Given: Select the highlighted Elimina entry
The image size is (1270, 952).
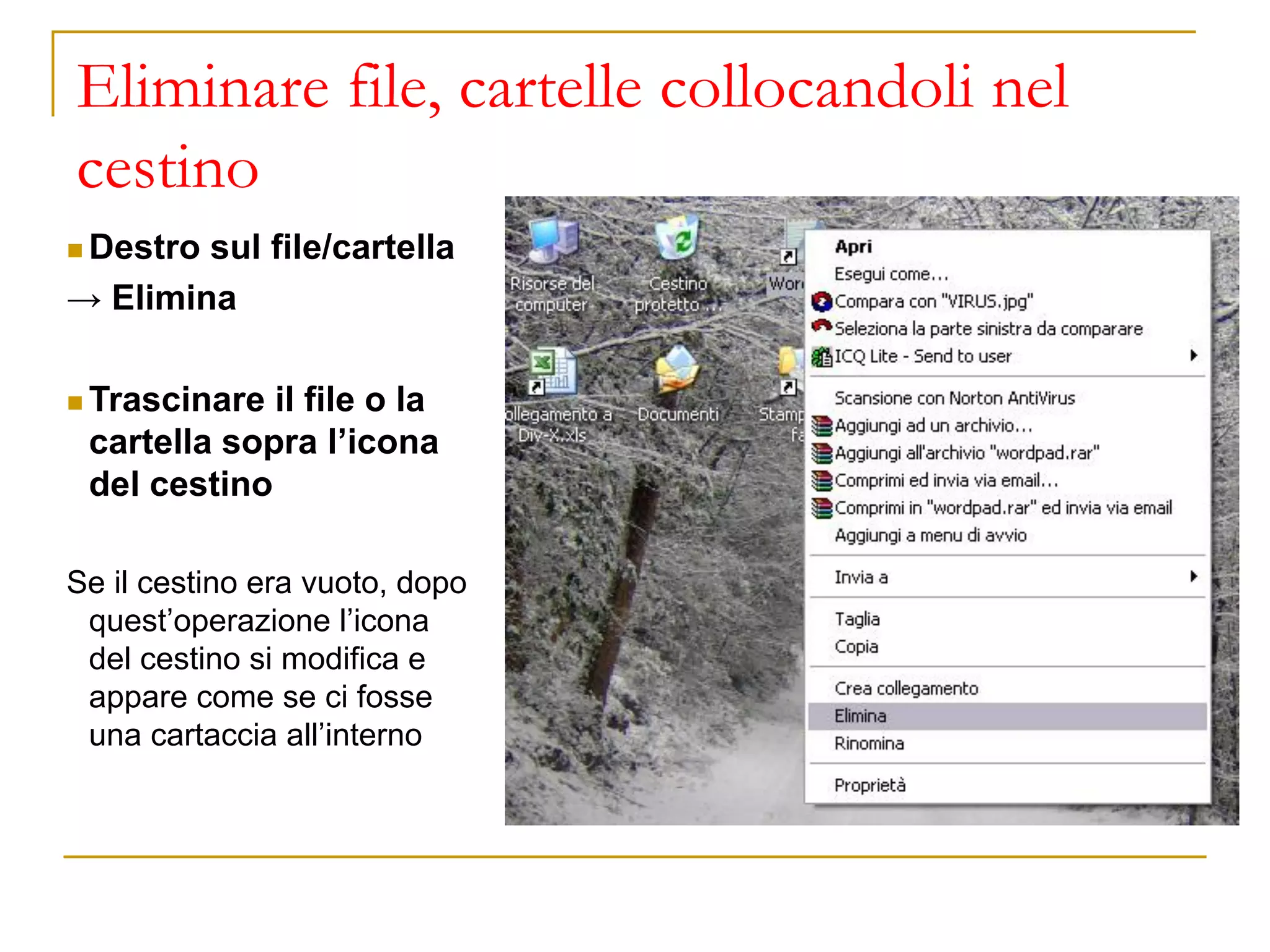Looking at the screenshot, I should click(x=1008, y=716).
